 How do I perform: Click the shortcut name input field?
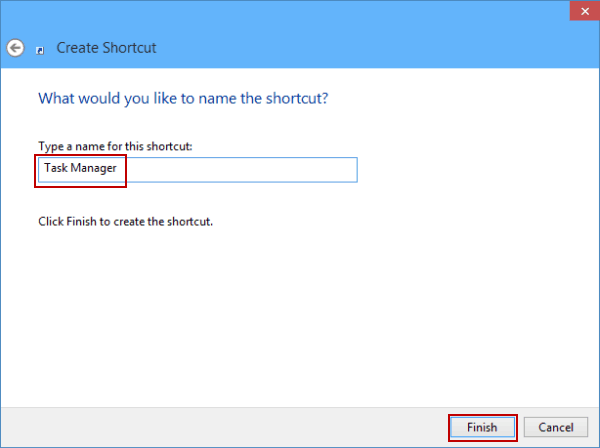pos(197,169)
